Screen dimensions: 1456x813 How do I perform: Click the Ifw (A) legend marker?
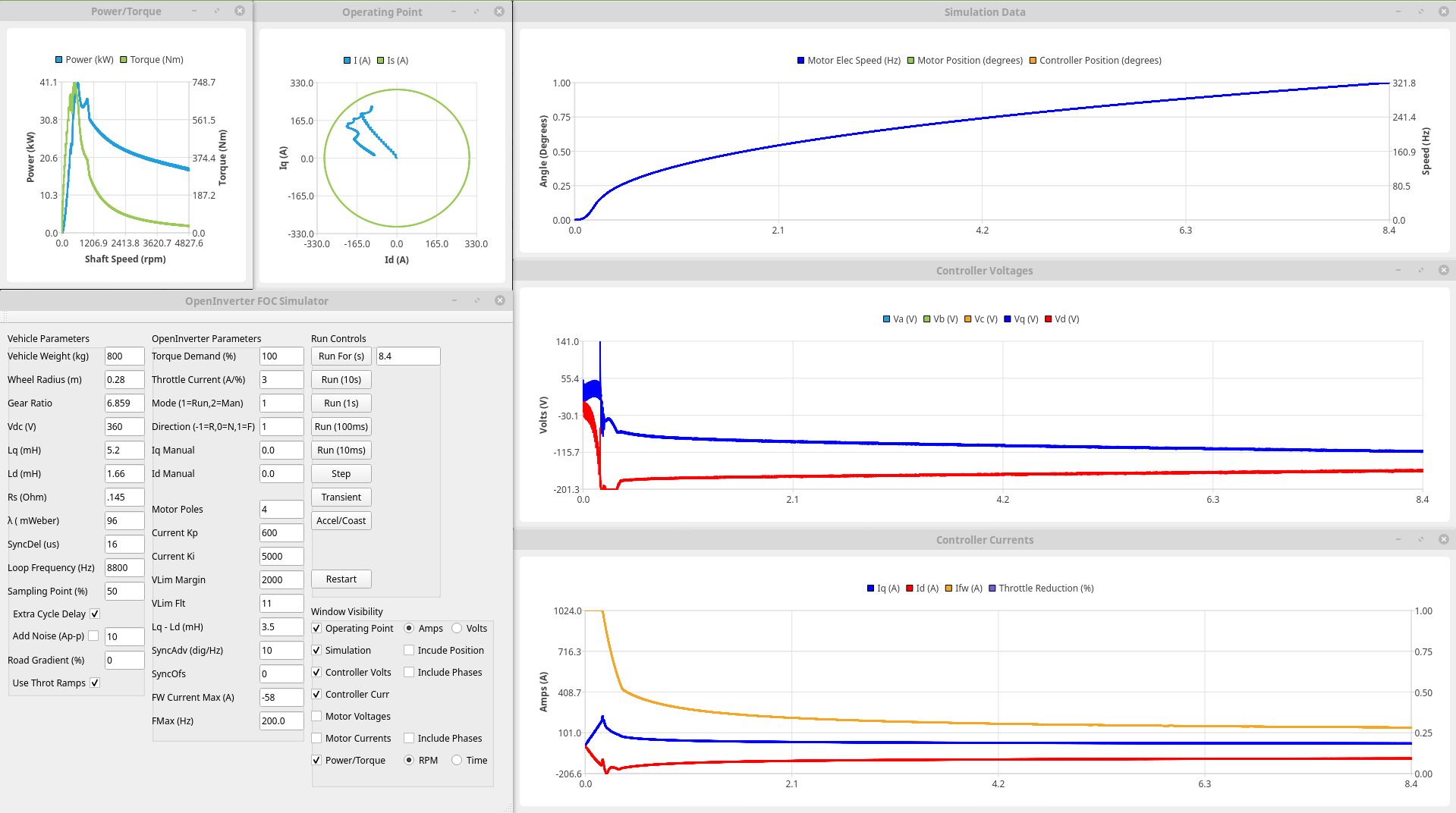[x=948, y=589]
